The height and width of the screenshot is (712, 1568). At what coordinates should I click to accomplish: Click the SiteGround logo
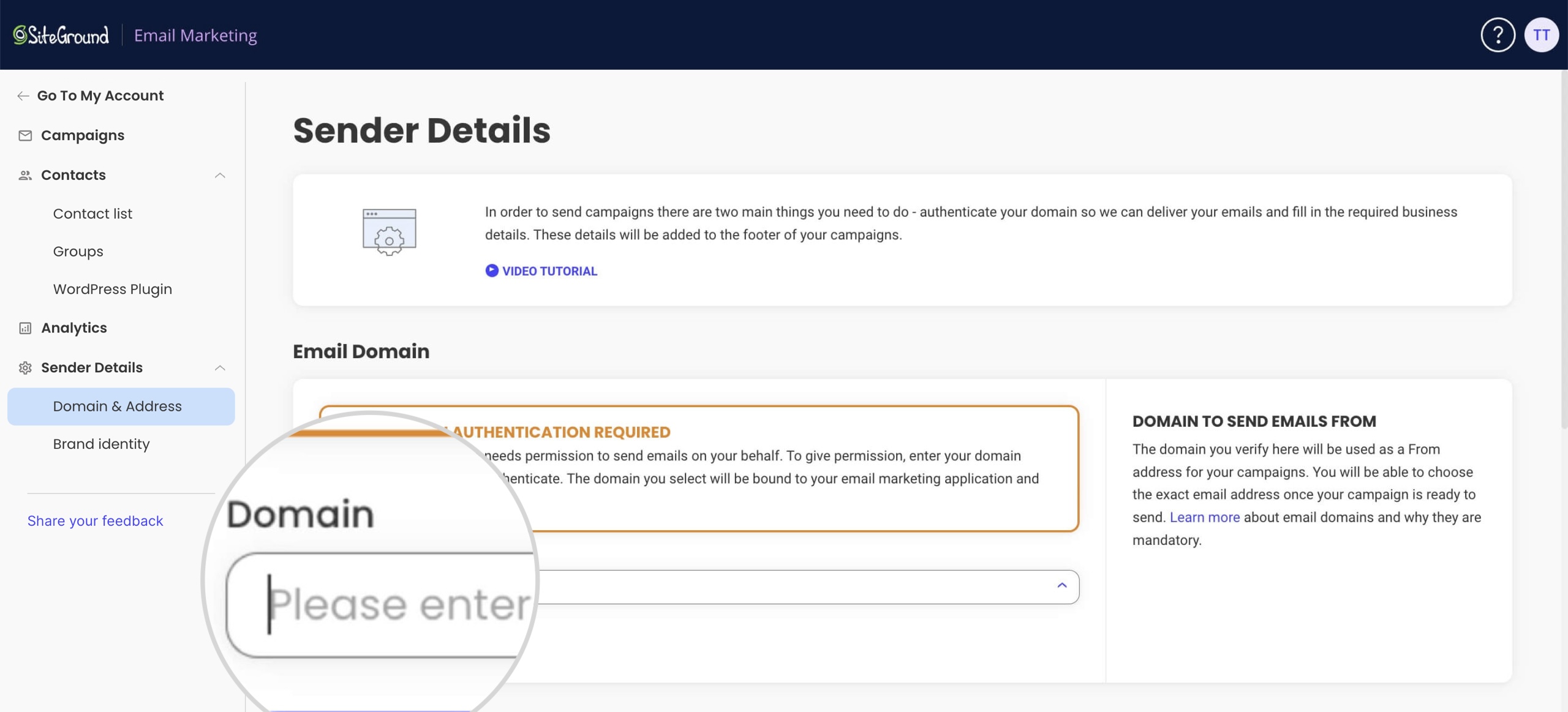pos(61,35)
